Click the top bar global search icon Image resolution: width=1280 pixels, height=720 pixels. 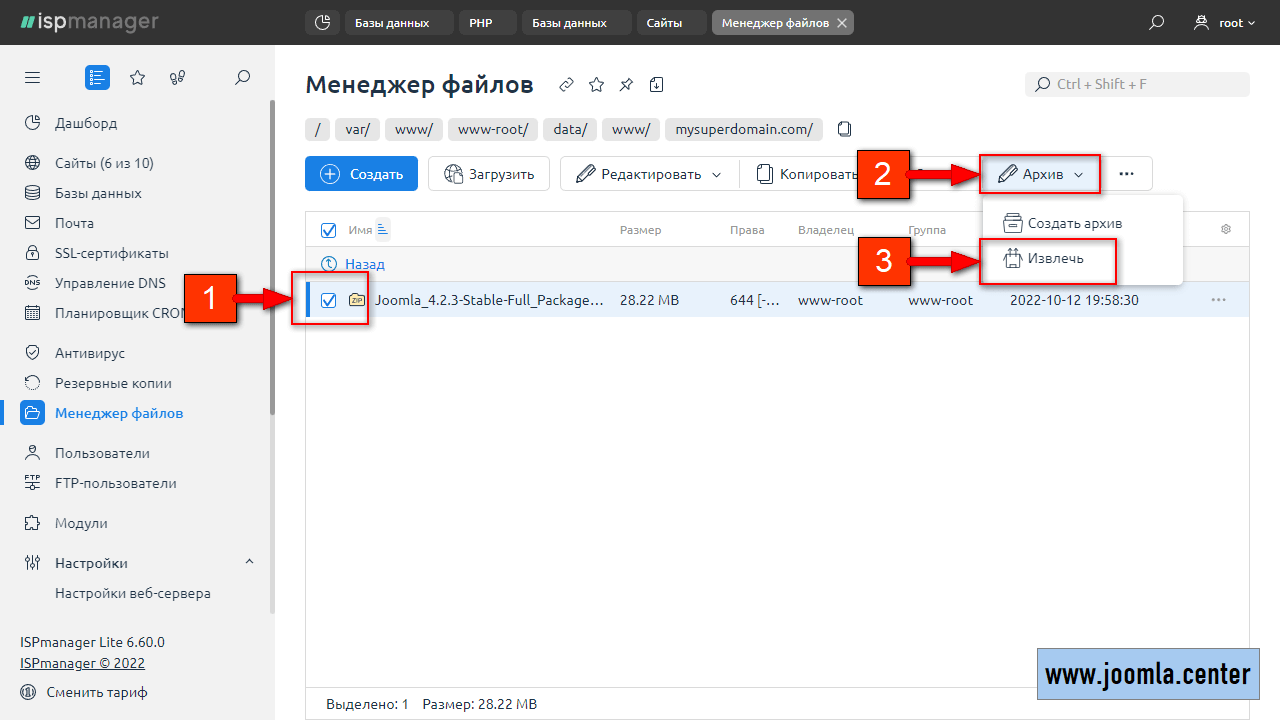point(1156,23)
